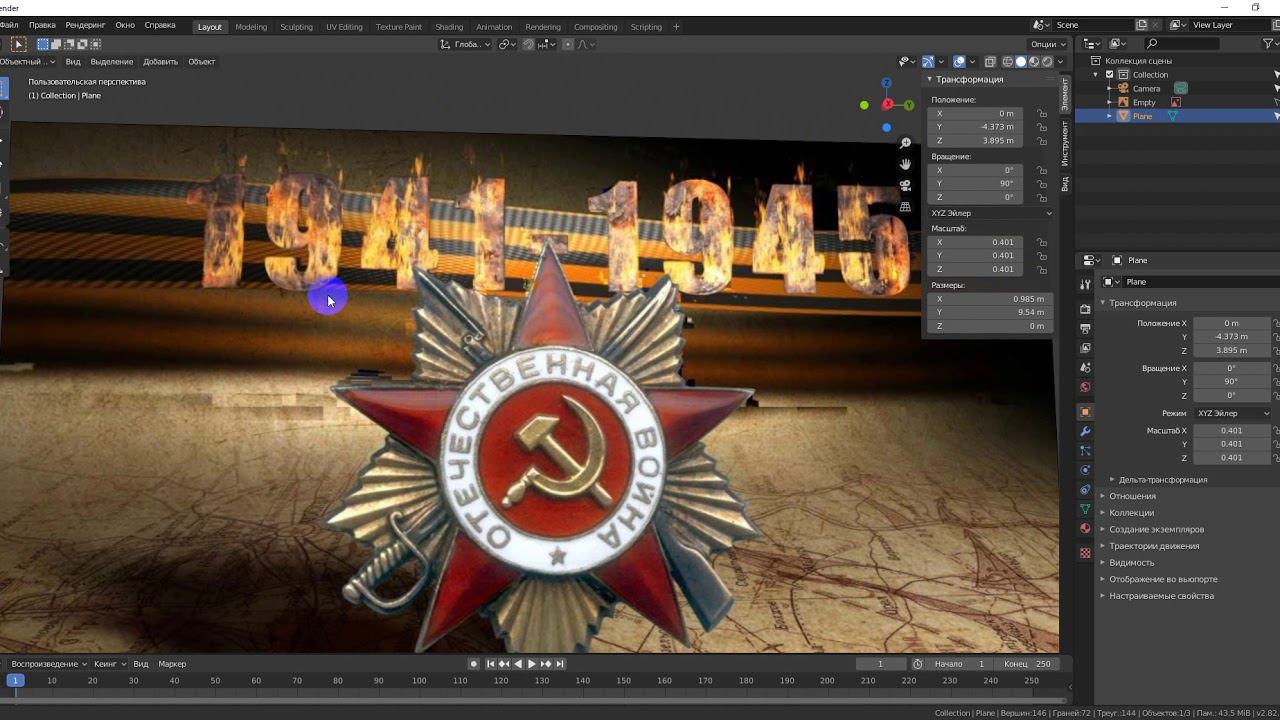This screenshot has width=1280, height=720.
Task: Toggle auto keying record button in timeline
Action: (474, 664)
